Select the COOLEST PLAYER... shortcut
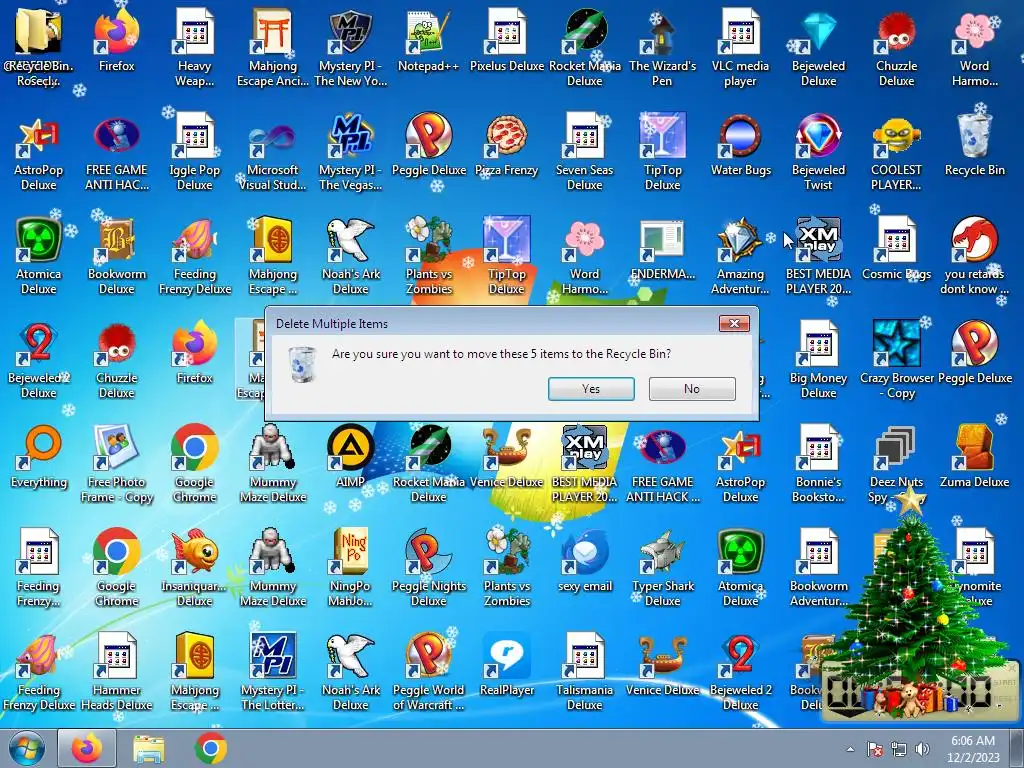1024x768 pixels. click(x=896, y=152)
